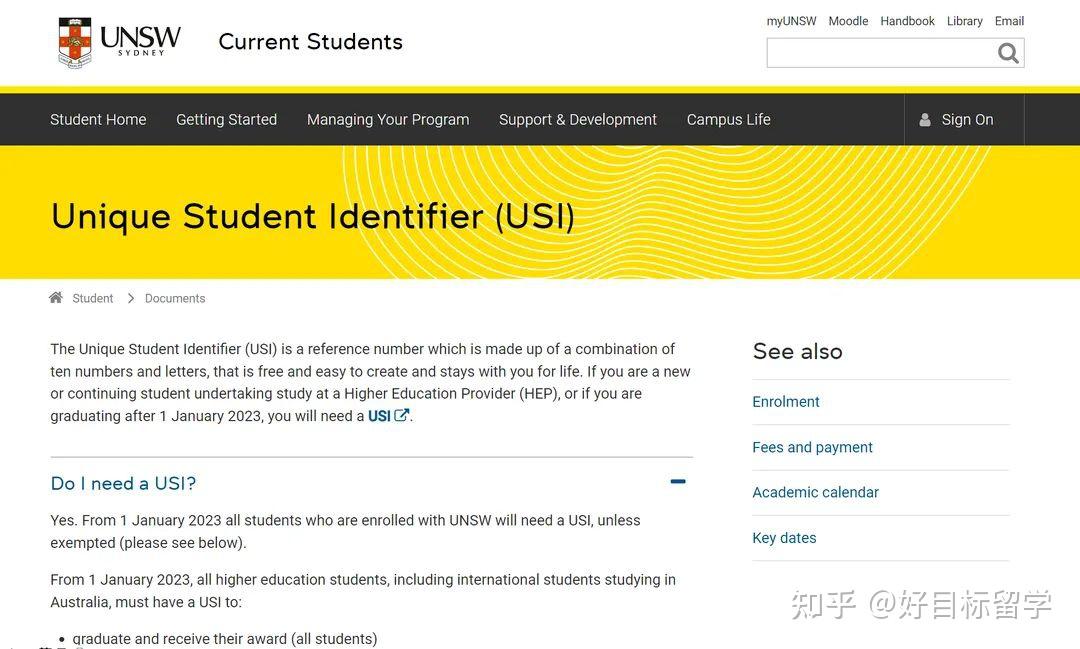The width and height of the screenshot is (1080, 649).
Task: Click the person icon next to Sign On
Action: [924, 119]
